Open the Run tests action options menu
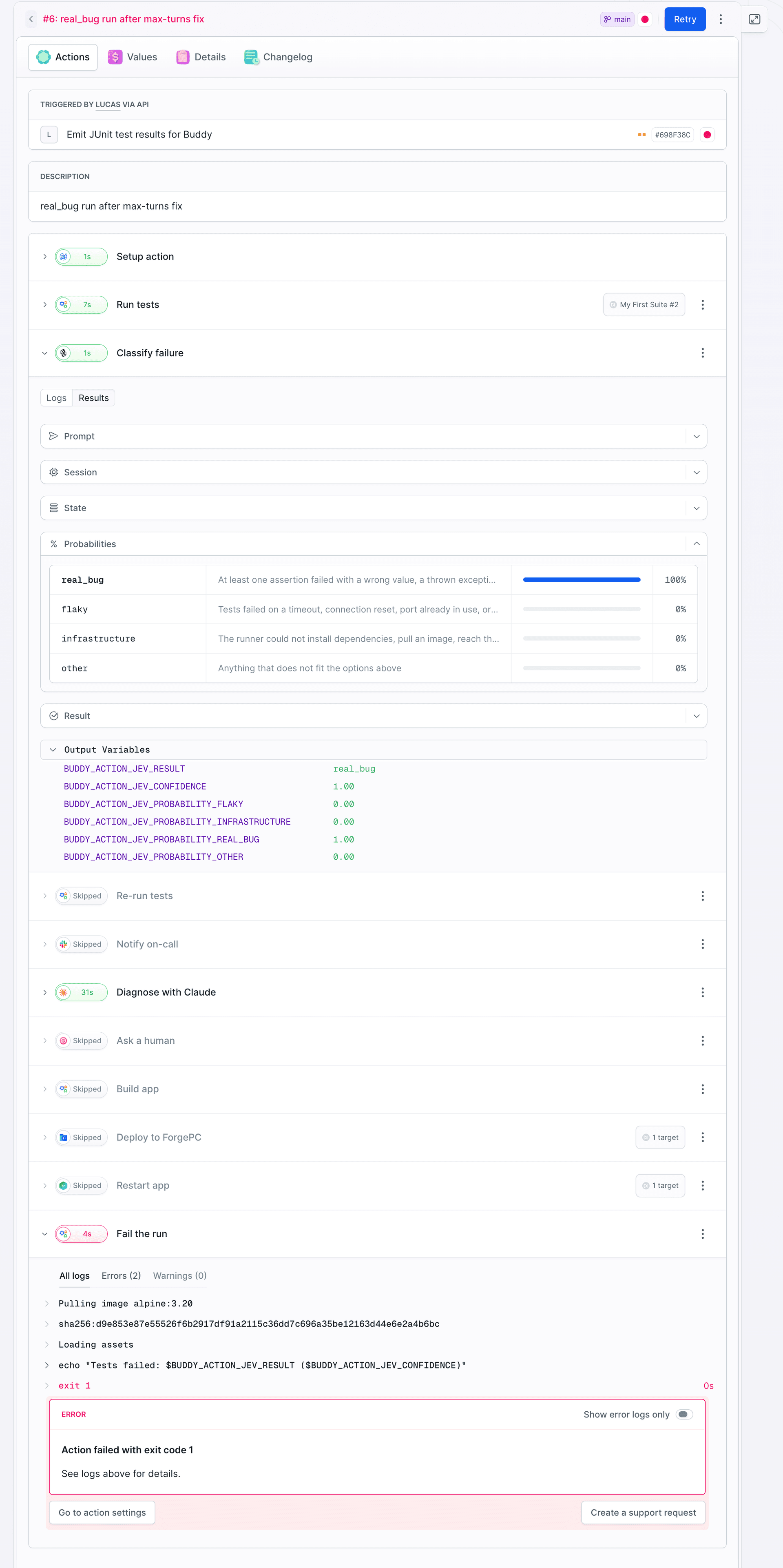Viewport: 783px width, 1568px height. coord(703,304)
